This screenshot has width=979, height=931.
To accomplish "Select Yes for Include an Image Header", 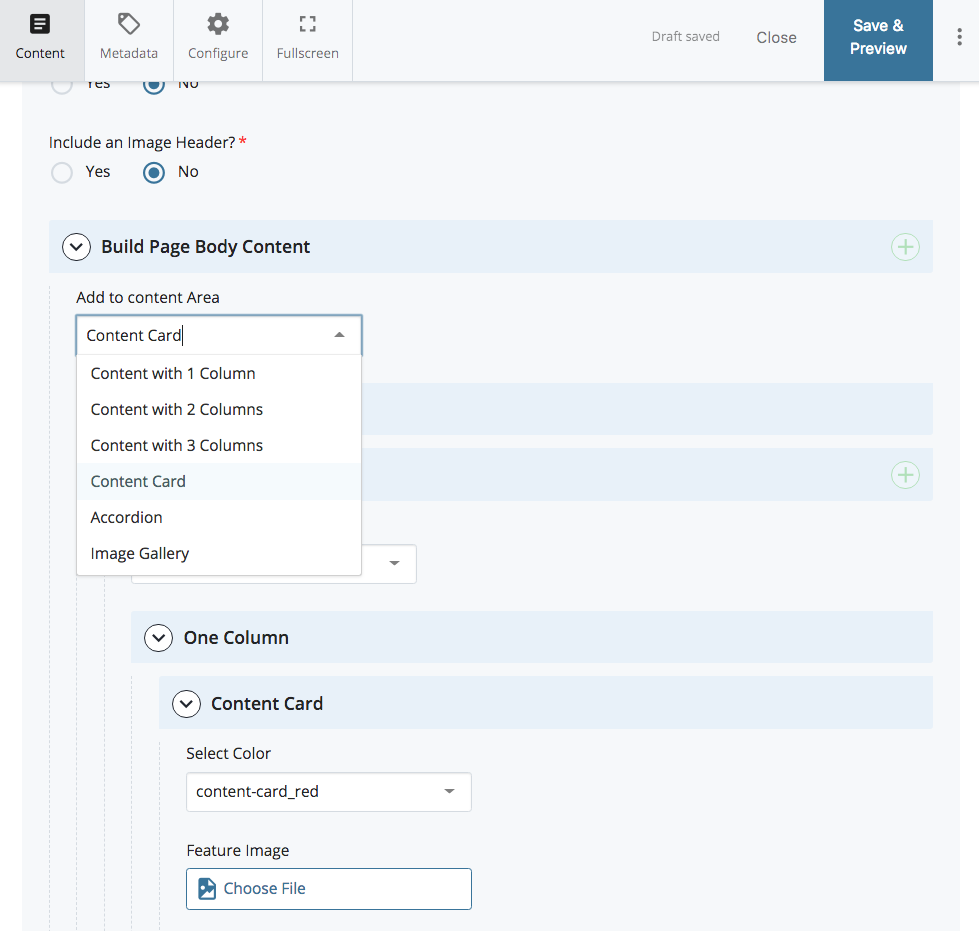I will pyautogui.click(x=62, y=172).
